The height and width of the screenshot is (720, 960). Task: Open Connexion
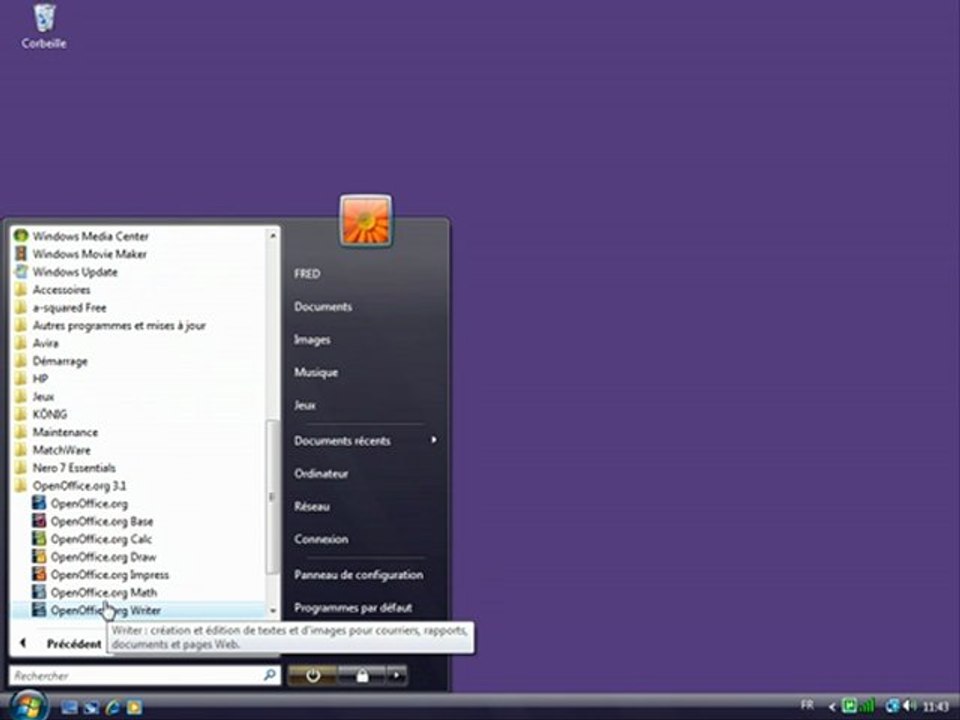(321, 539)
